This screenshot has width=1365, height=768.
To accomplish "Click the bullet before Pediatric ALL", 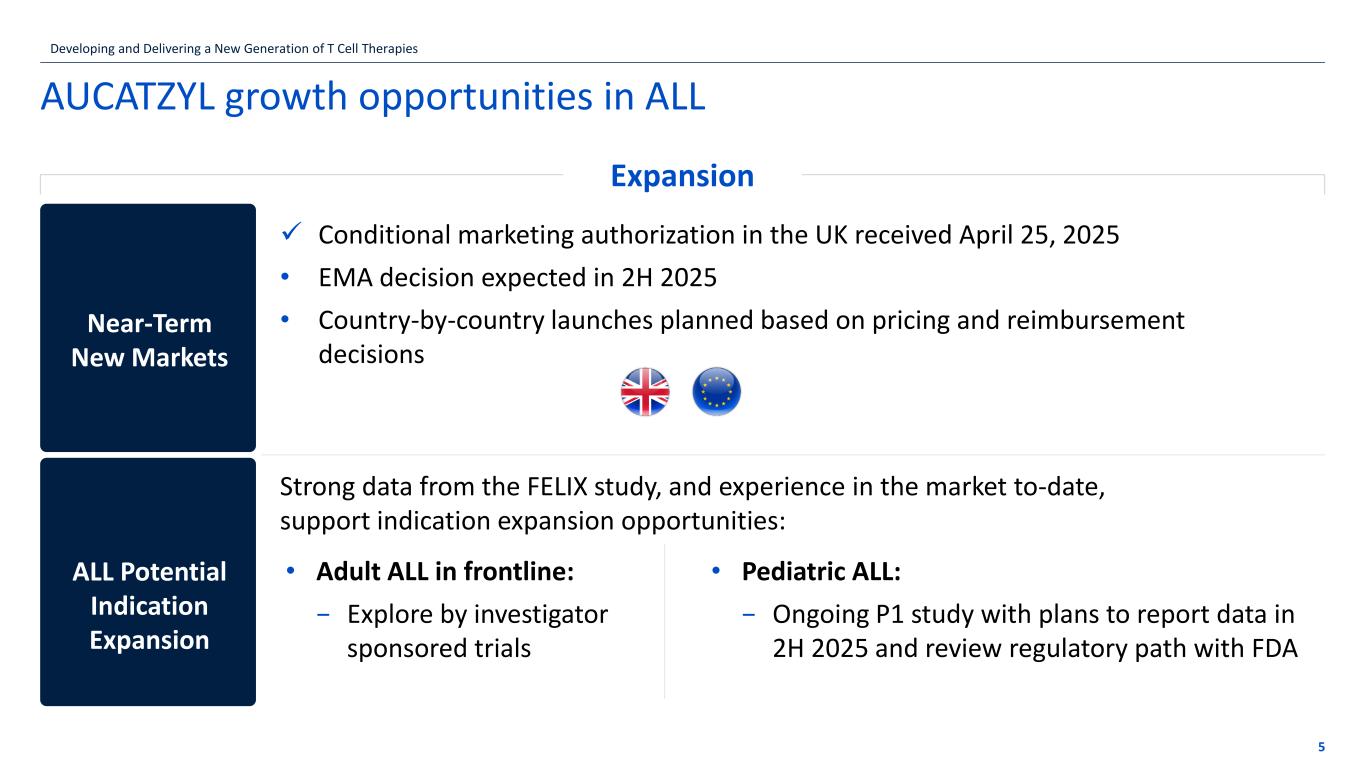I will point(716,570).
